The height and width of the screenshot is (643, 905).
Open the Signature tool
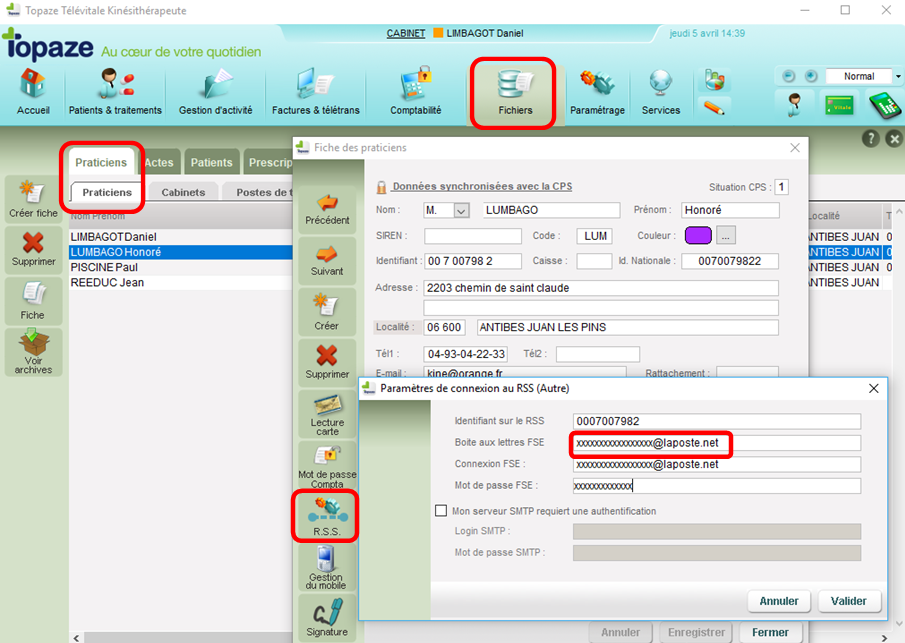(327, 618)
